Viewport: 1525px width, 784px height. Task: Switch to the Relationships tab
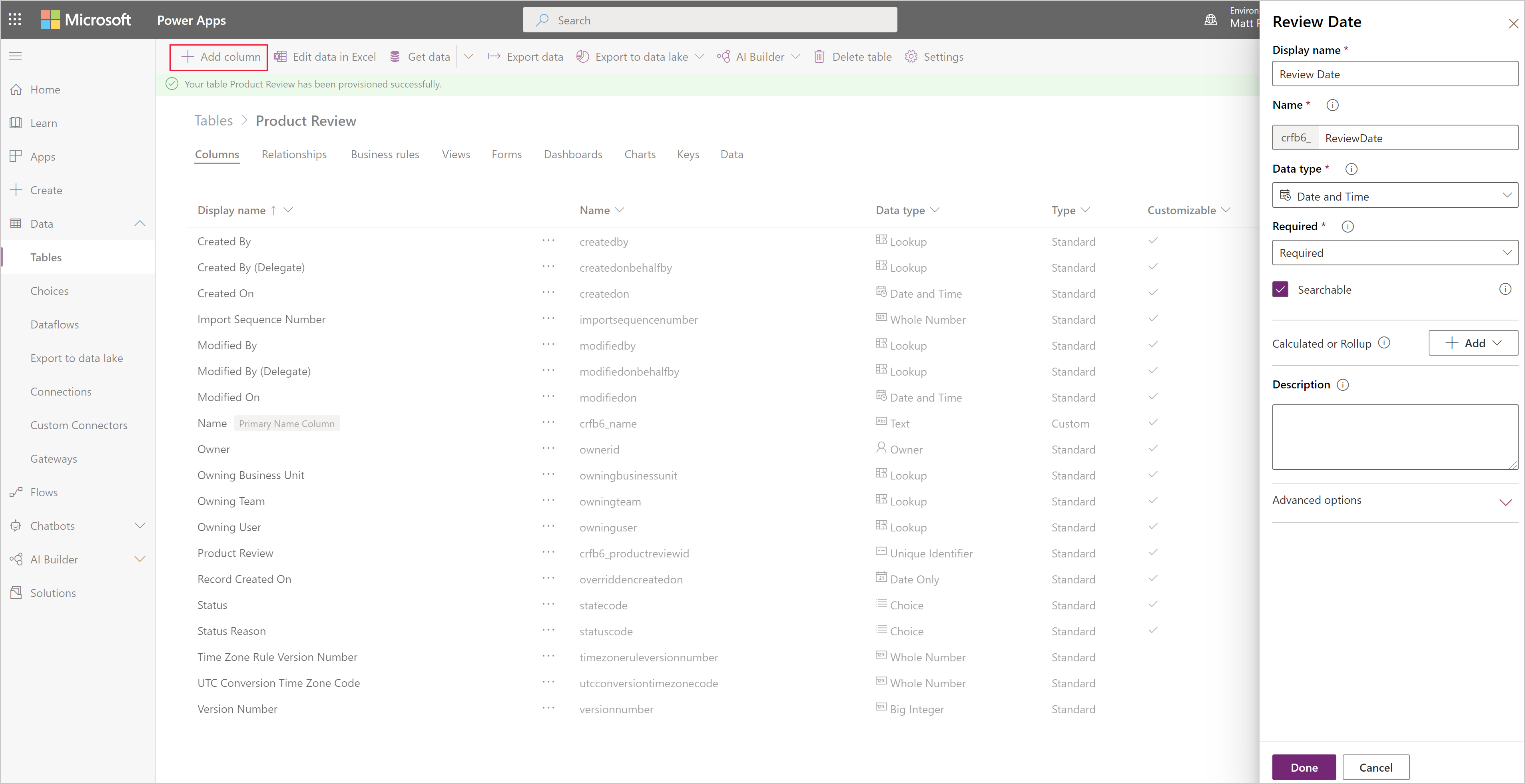click(294, 154)
